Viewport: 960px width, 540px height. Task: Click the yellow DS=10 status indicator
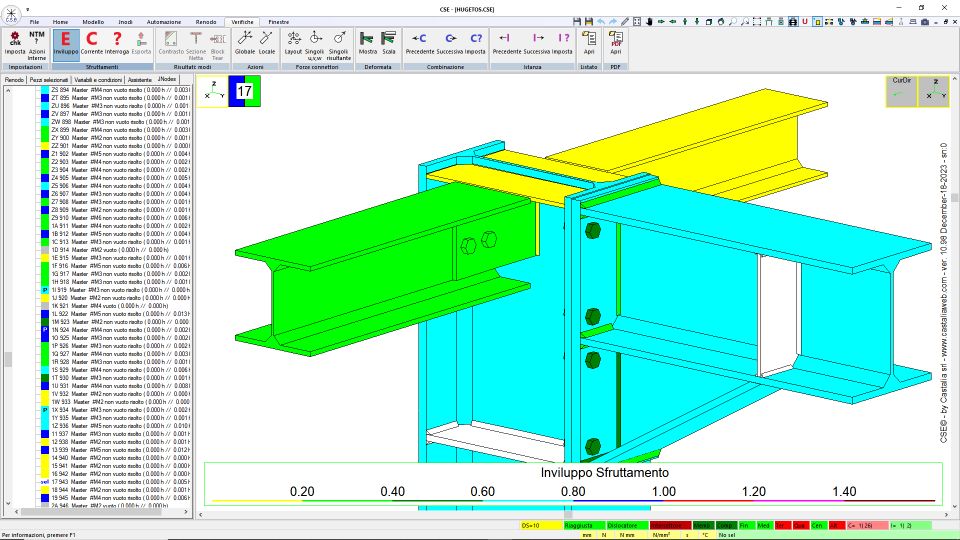pyautogui.click(x=541, y=526)
